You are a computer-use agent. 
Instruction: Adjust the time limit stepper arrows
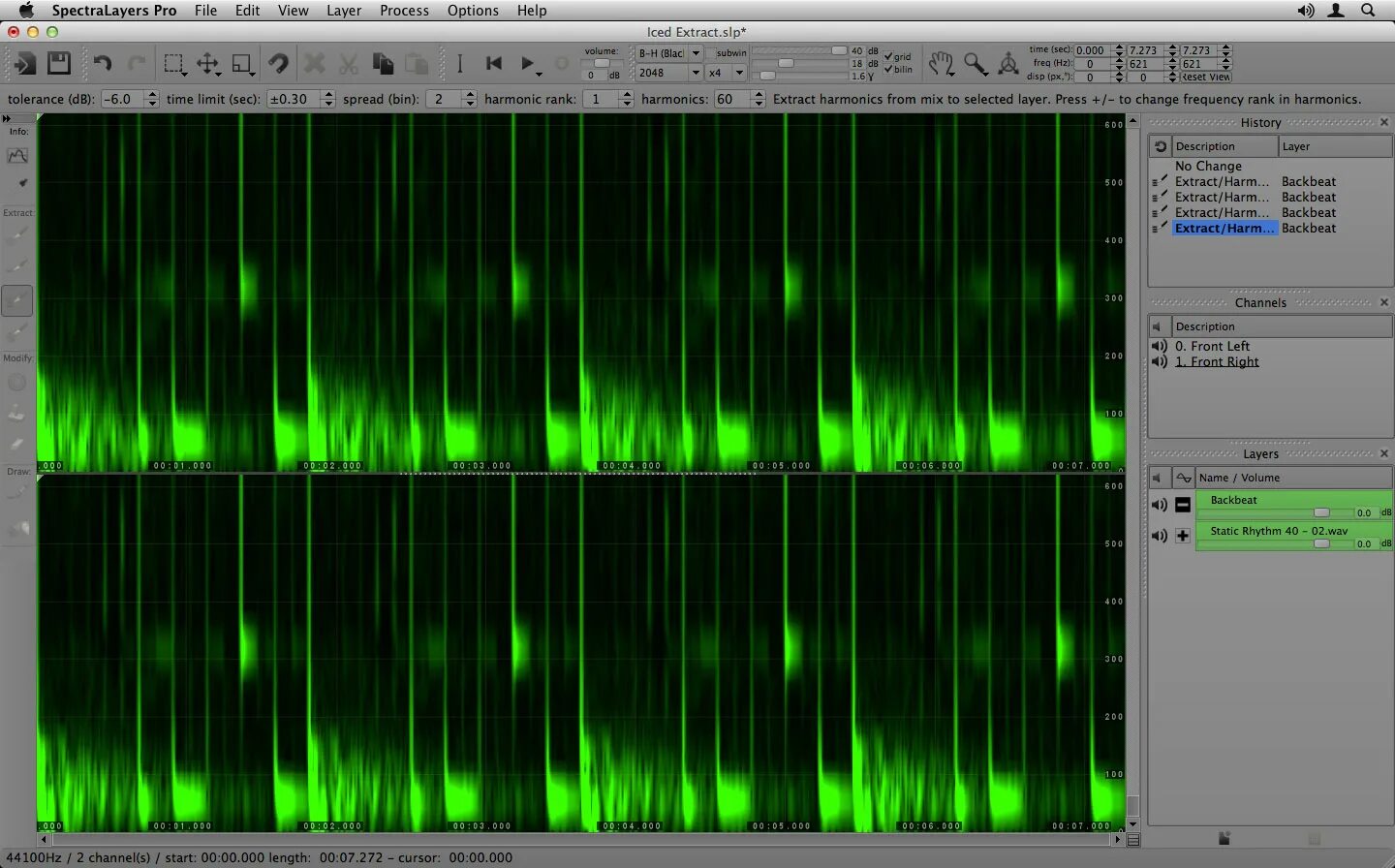tap(328, 99)
